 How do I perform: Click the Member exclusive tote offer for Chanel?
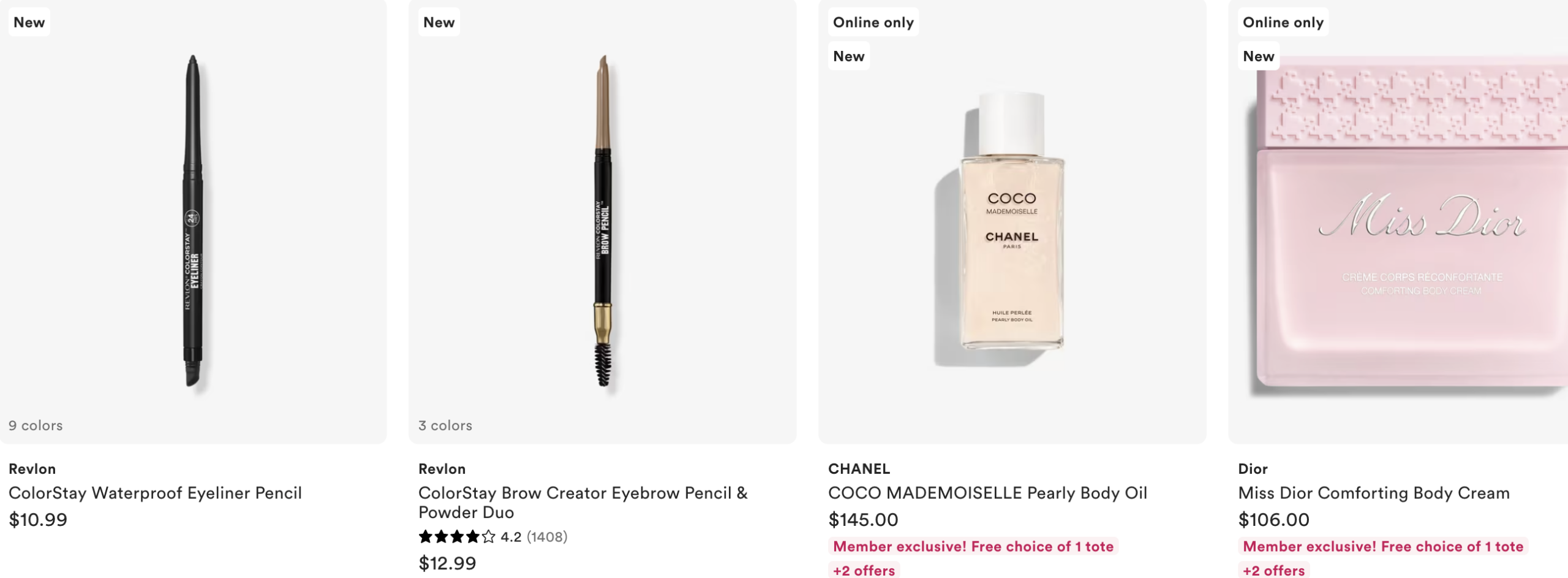pyautogui.click(x=973, y=546)
